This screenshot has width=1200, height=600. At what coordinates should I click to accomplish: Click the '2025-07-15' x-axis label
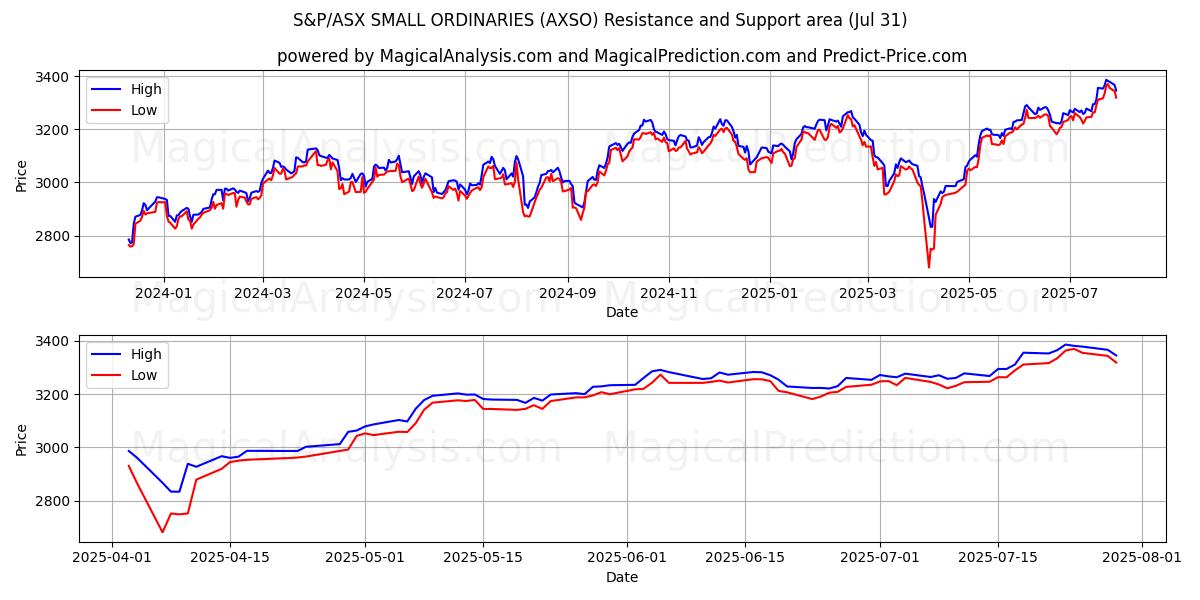coord(999,558)
